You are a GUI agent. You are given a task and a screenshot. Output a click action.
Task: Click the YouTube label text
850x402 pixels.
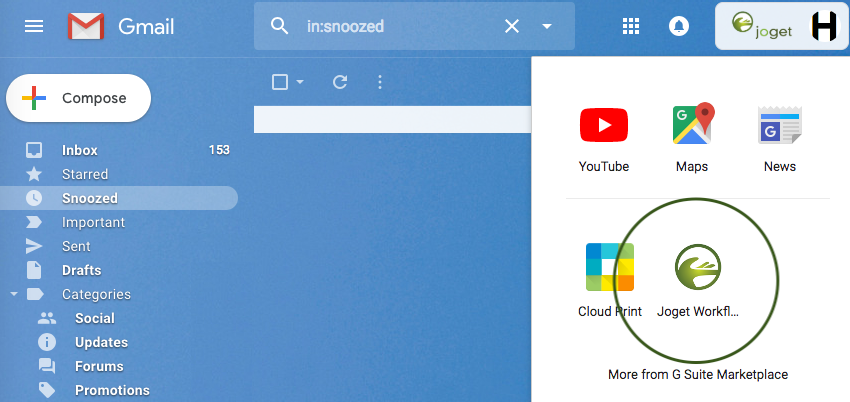coord(604,166)
